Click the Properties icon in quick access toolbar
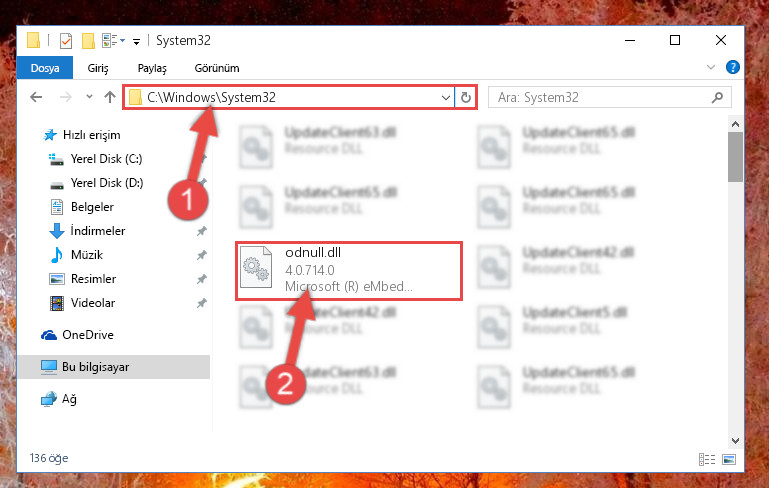This screenshot has height=488, width=769. 66,41
